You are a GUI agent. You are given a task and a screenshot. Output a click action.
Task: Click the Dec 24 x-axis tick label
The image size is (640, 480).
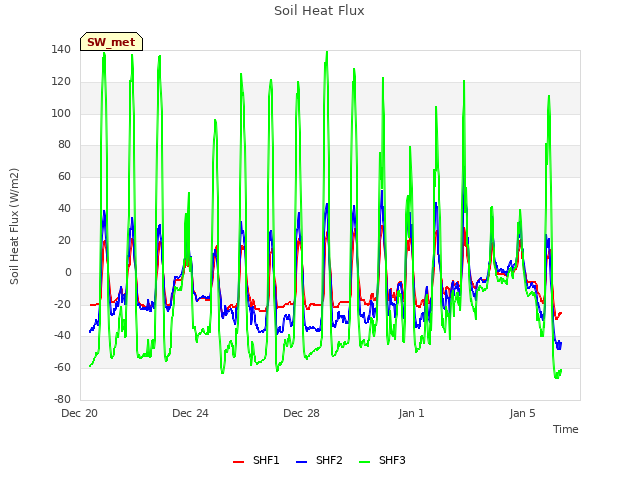[x=190, y=413]
